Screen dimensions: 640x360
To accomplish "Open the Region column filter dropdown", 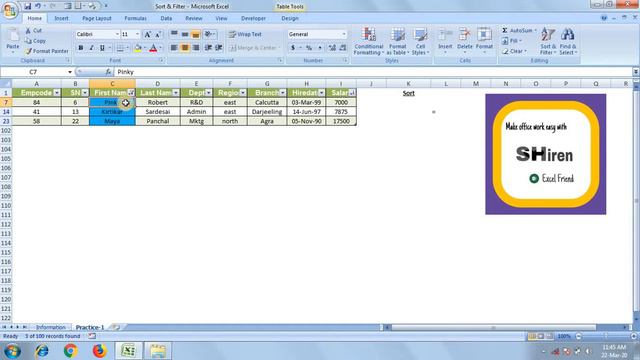I will (242, 93).
